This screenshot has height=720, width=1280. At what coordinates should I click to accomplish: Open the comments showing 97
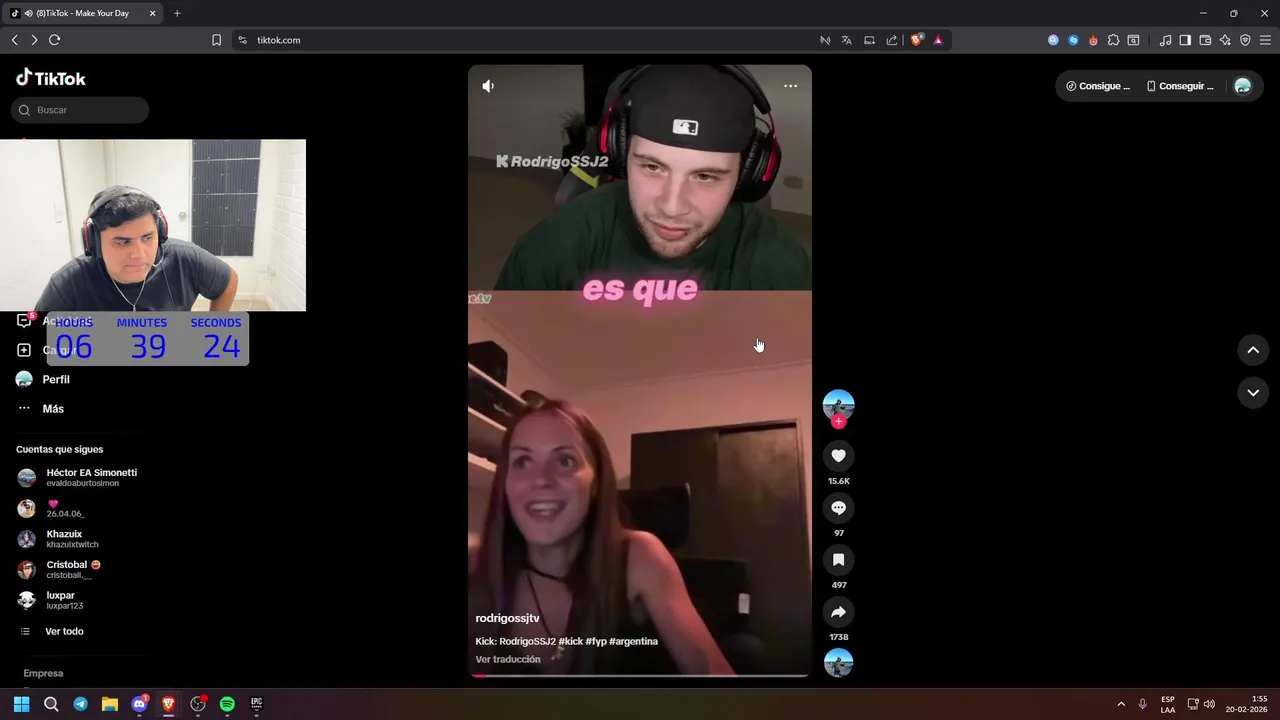click(838, 508)
